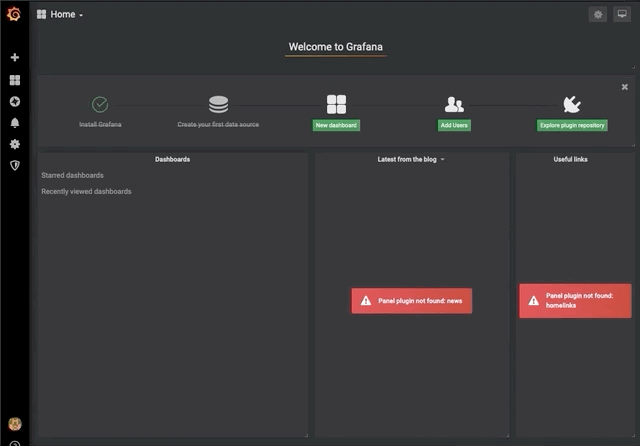The width and height of the screenshot is (640, 446).
Task: Click 'Panel plugin not found: news' message
Action: click(420, 301)
